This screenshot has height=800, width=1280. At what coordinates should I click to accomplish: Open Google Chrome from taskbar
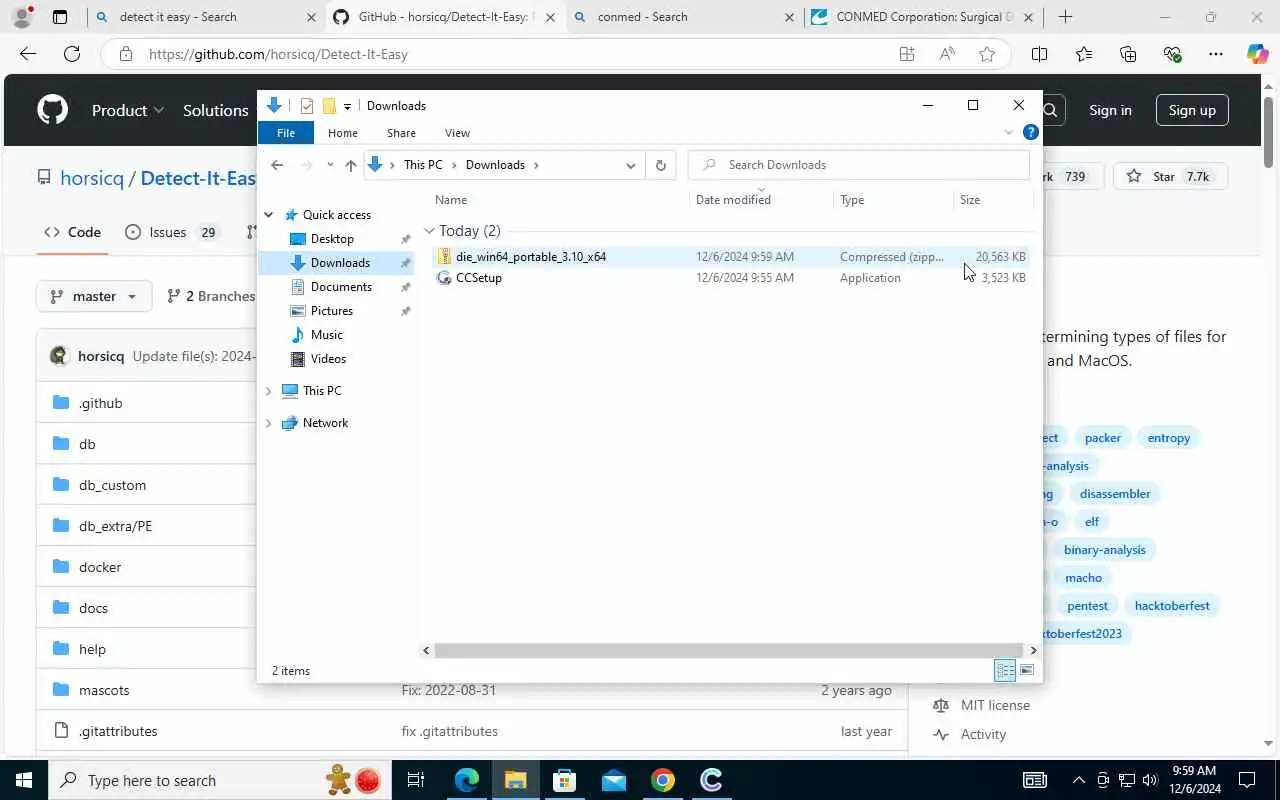(663, 780)
